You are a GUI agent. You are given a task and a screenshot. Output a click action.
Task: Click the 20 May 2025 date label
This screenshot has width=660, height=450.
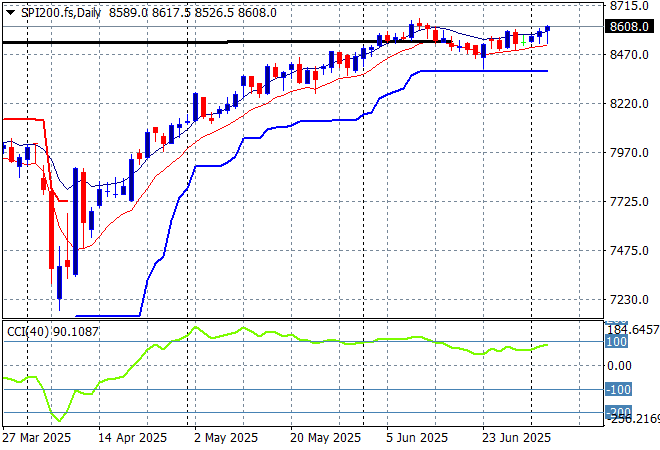coord(326,437)
